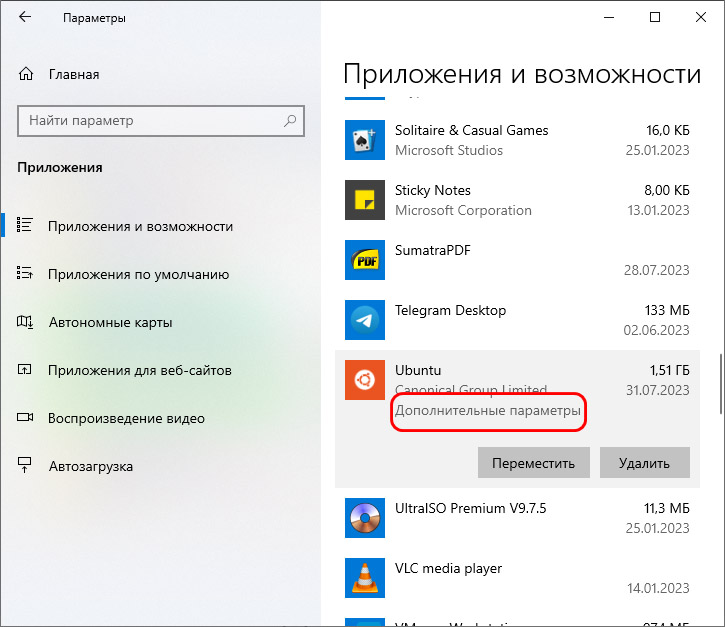Select the Solitaire & Casual Games icon
This screenshot has width=725, height=627.
[x=365, y=140]
